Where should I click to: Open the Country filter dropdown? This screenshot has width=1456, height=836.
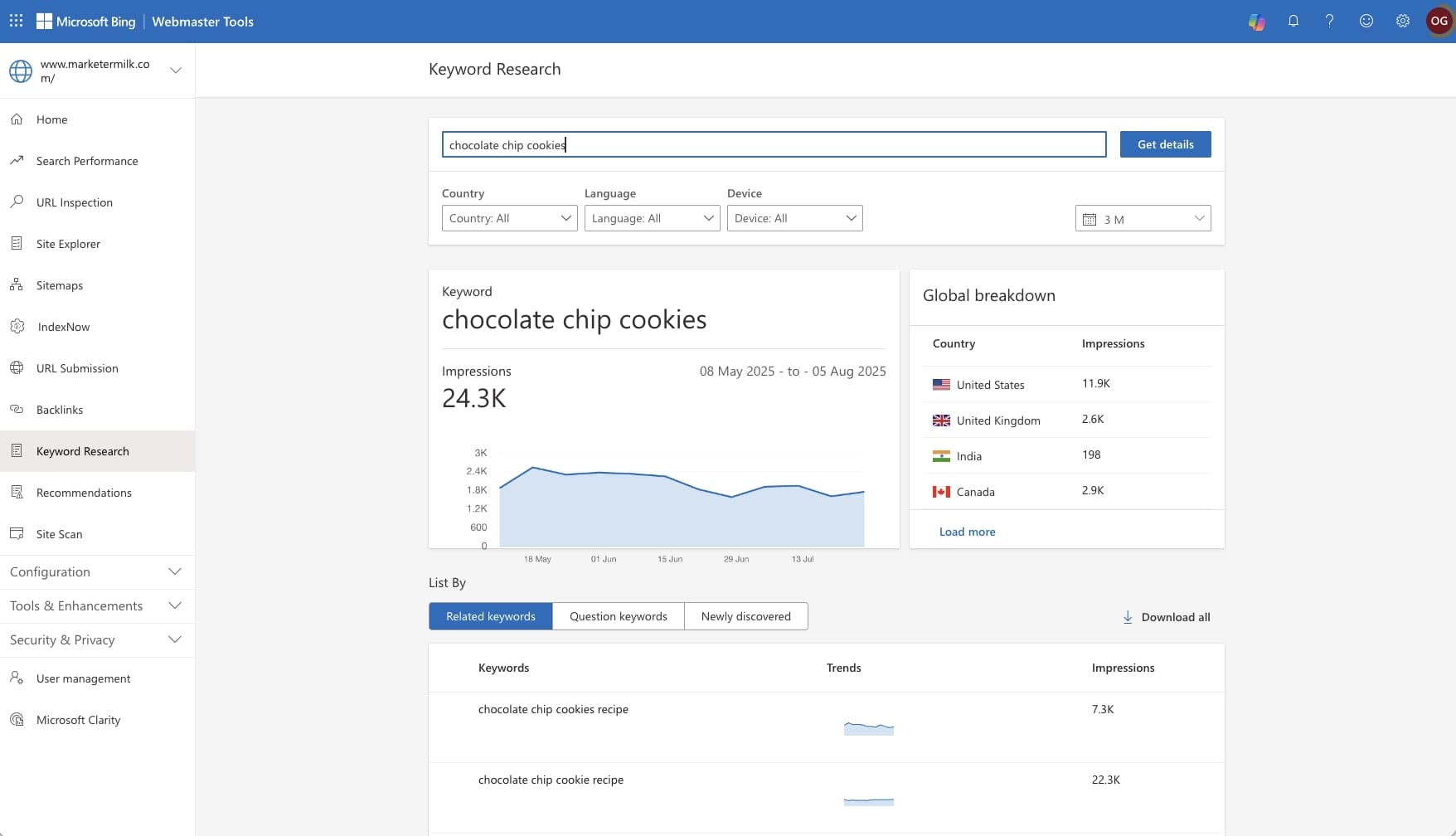509,218
